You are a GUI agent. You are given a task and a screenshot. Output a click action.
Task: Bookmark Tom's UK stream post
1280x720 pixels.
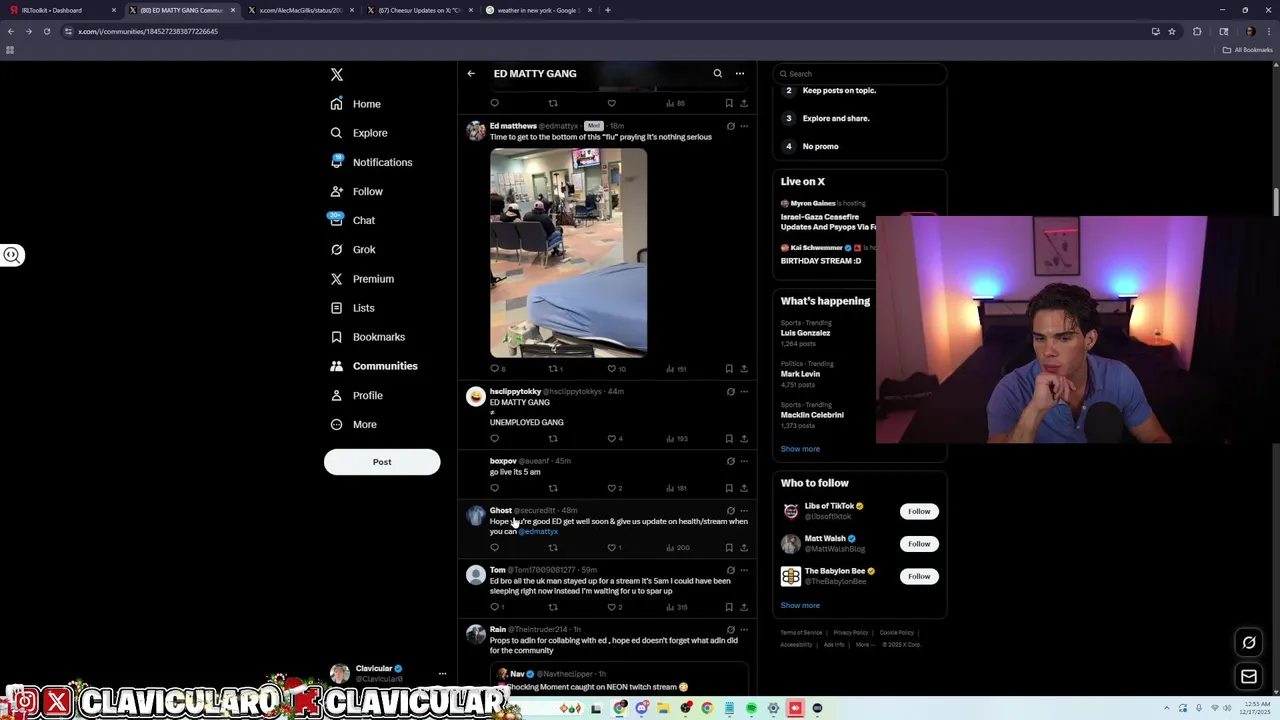729,607
